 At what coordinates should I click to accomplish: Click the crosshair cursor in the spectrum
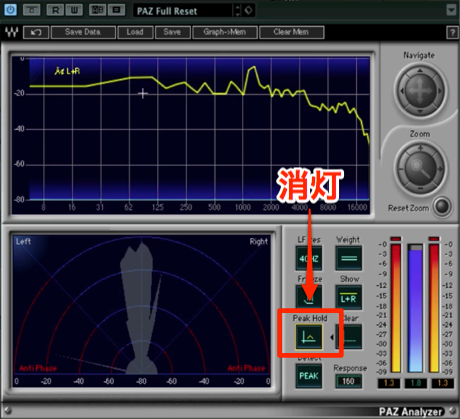(x=143, y=93)
